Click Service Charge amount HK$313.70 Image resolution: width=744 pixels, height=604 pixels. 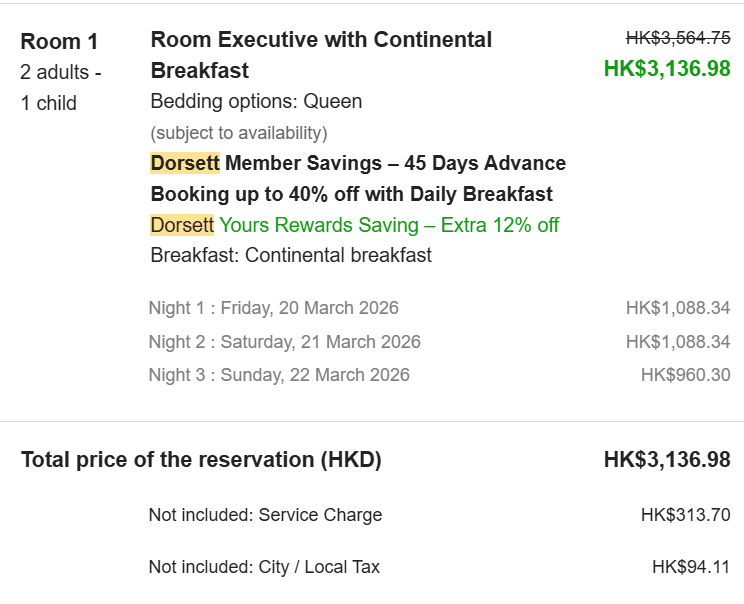(686, 515)
